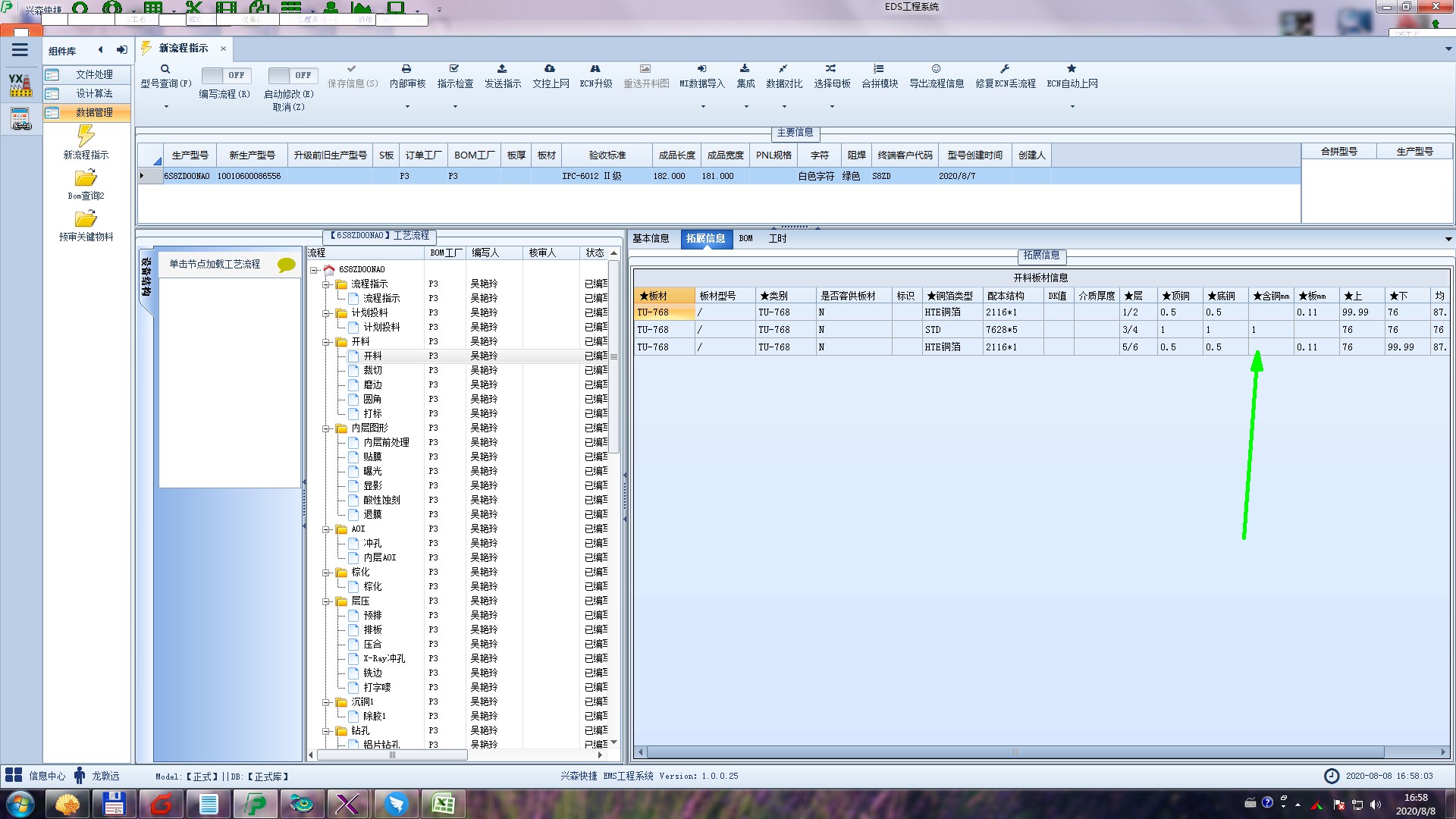
Task: Select the 数据管理 sidebar item
Action: (x=93, y=112)
